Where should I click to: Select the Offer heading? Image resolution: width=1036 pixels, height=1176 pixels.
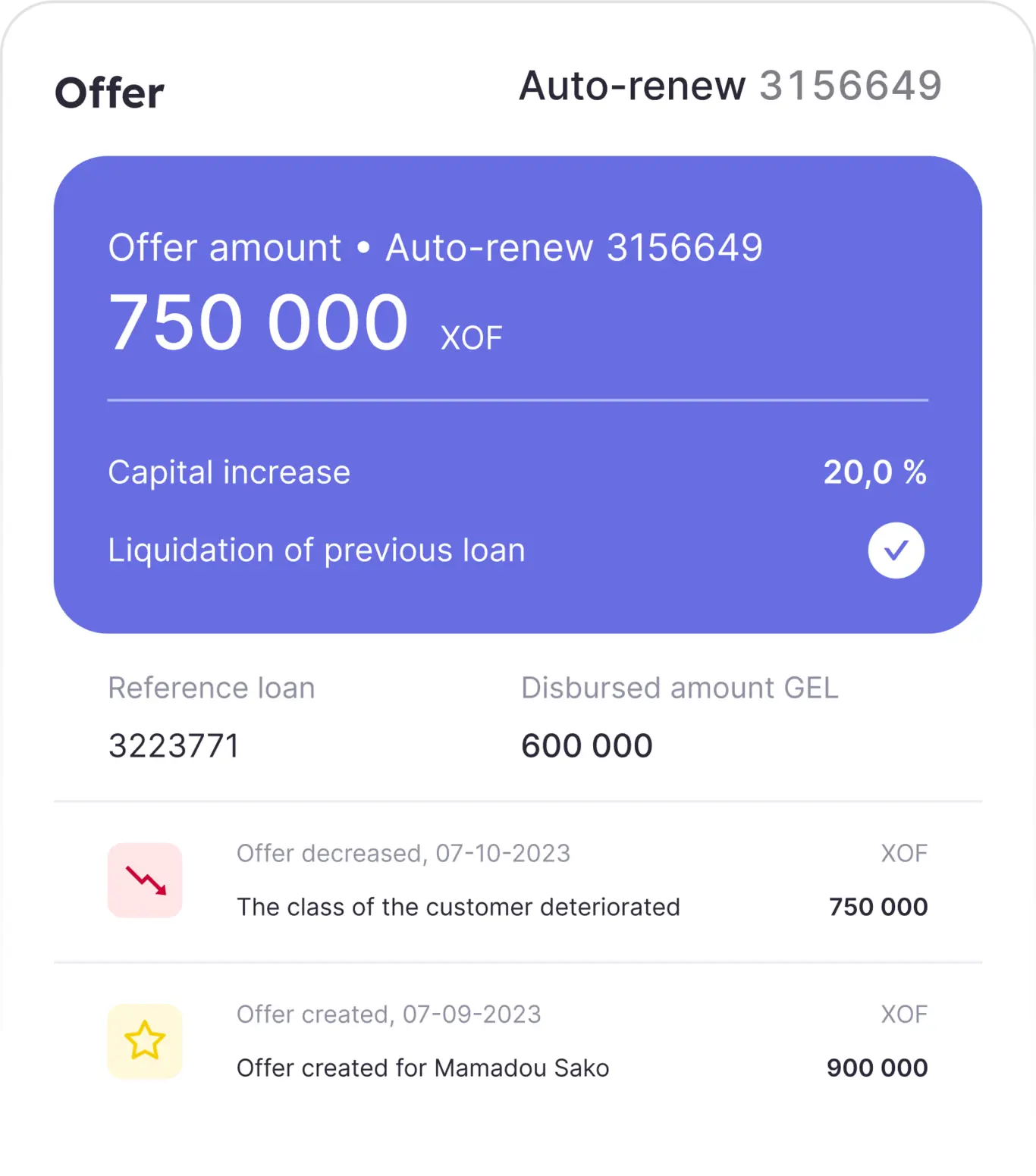(110, 93)
